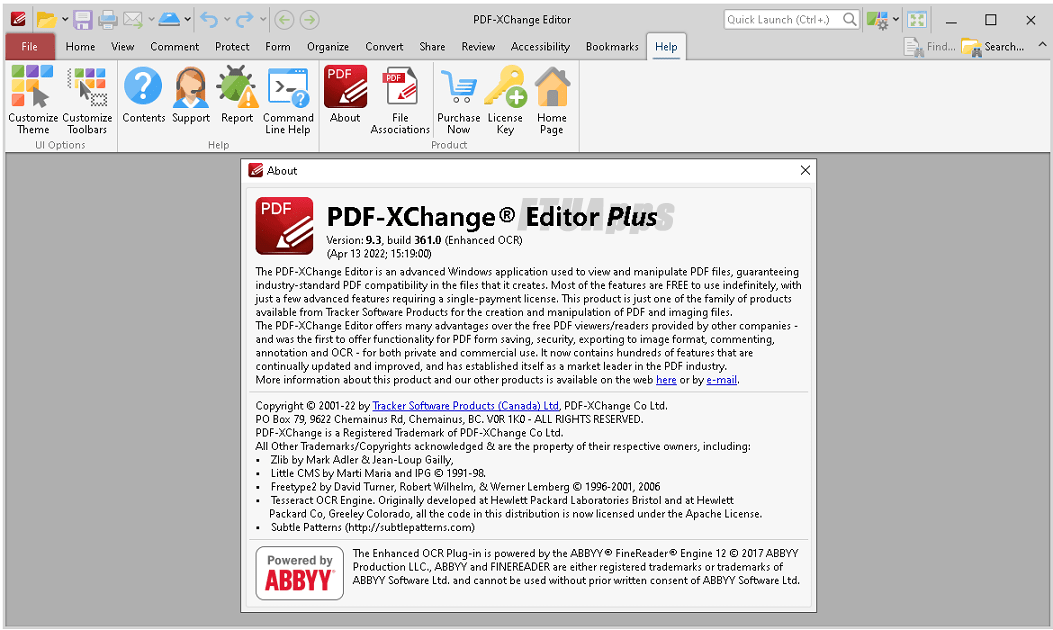Click the Undo arrow icon
The height and width of the screenshot is (630, 1053).
click(x=209, y=20)
